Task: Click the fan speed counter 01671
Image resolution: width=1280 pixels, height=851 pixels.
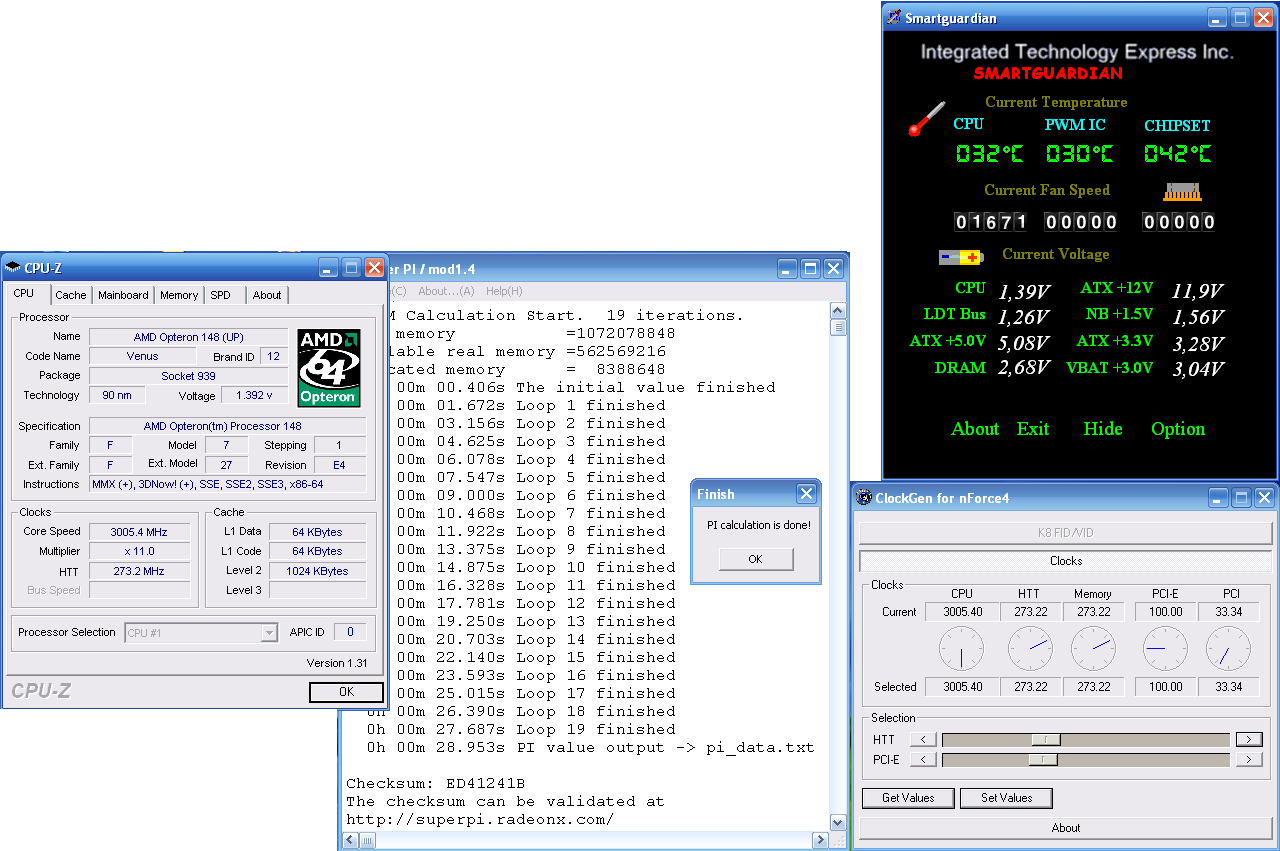Action: coord(990,222)
